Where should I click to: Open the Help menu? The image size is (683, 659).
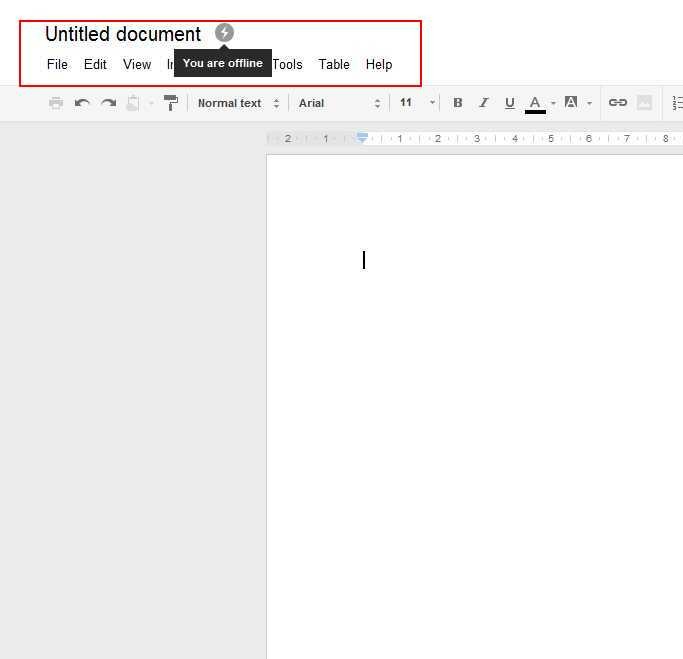coord(379,64)
